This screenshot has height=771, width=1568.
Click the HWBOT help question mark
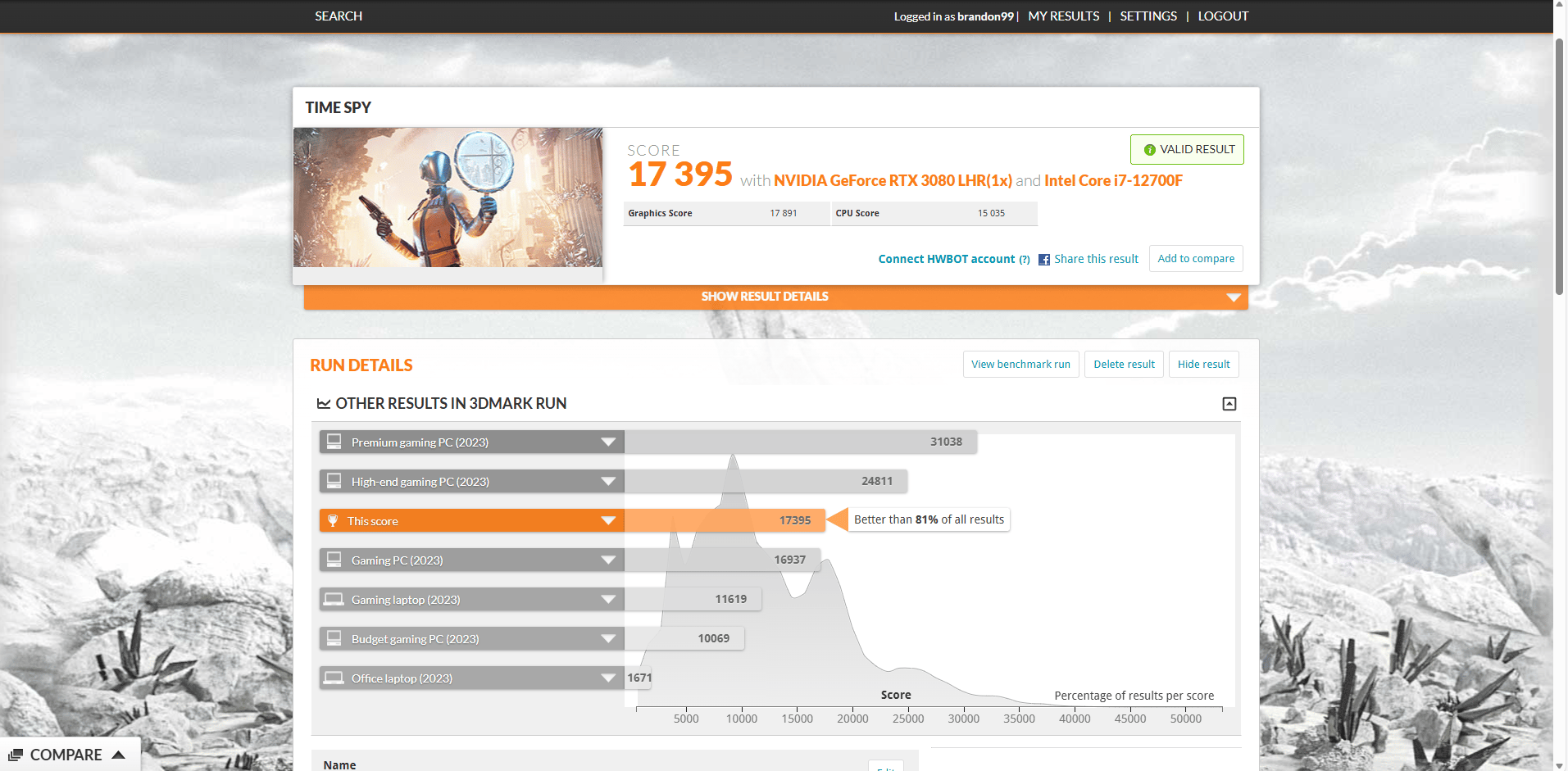pos(1025,260)
